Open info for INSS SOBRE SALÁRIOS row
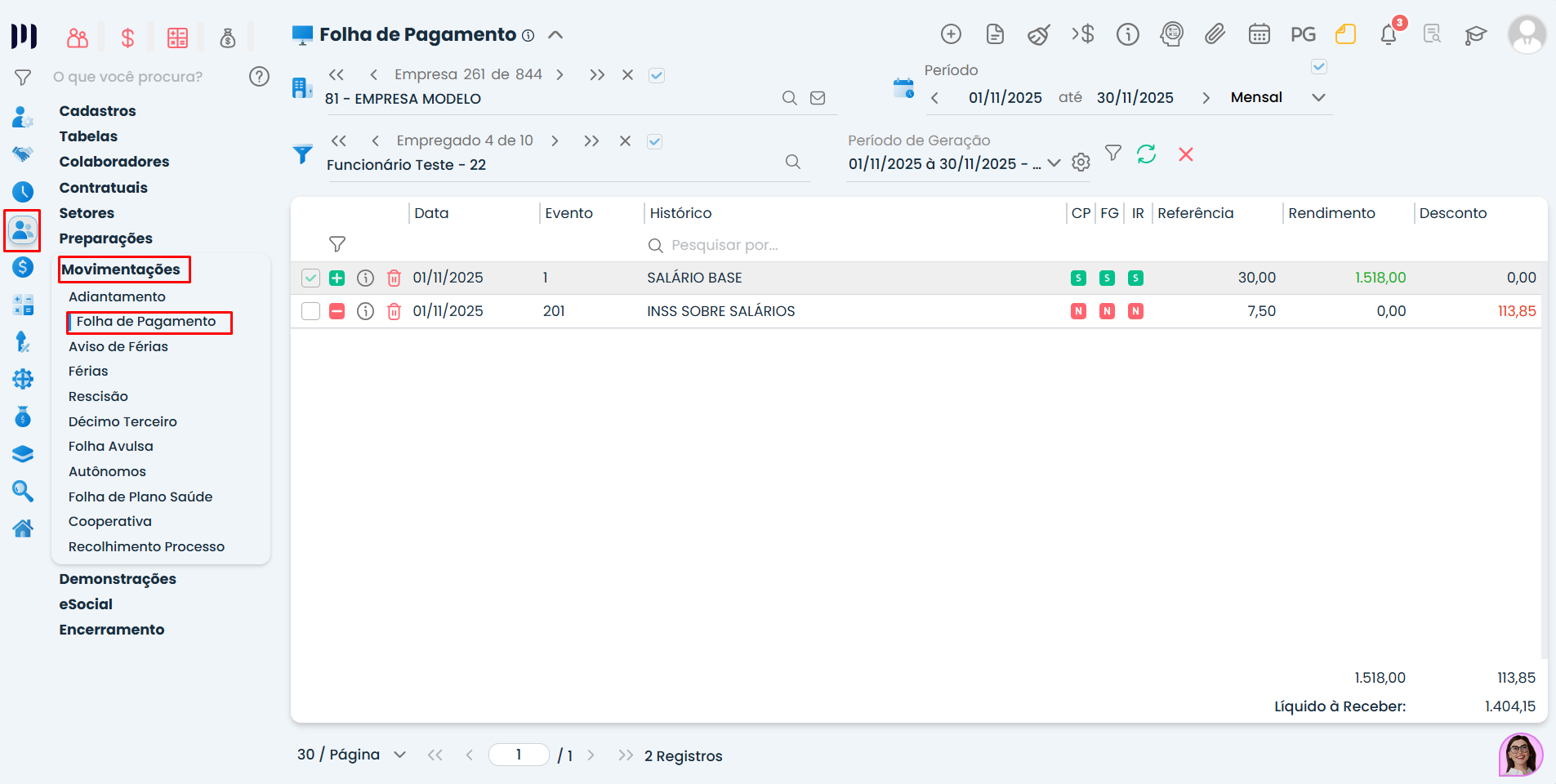Image resolution: width=1556 pixels, height=784 pixels. [x=365, y=311]
